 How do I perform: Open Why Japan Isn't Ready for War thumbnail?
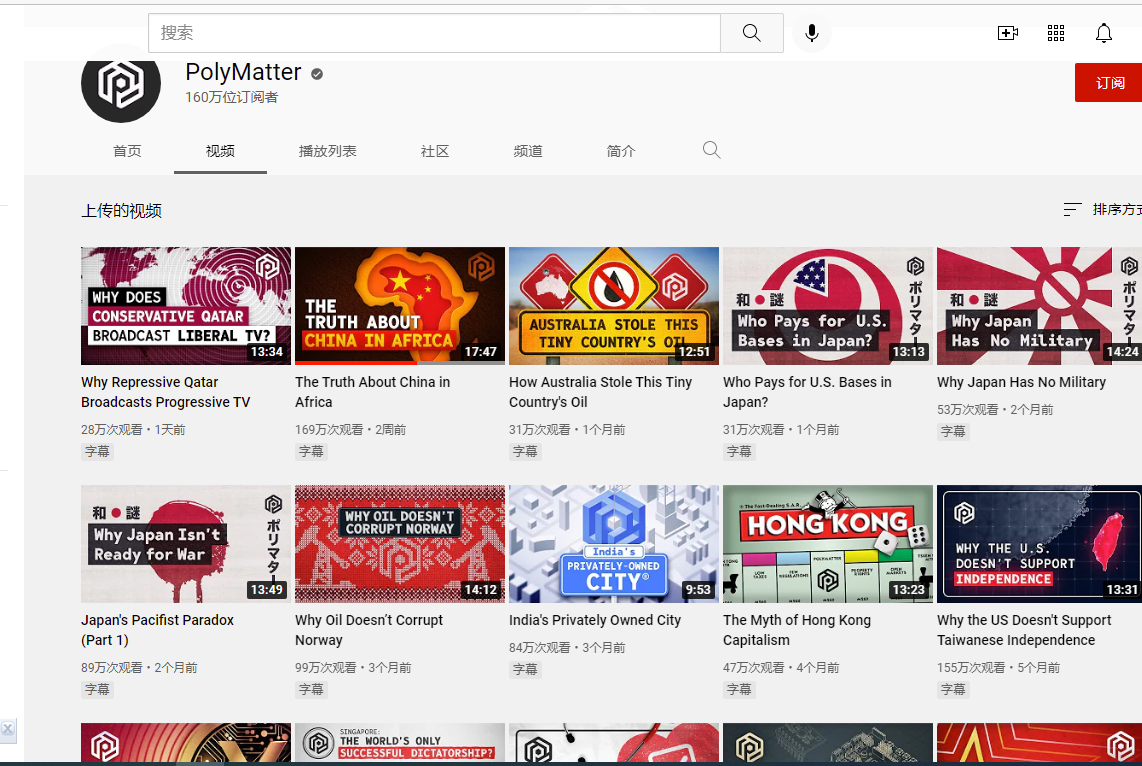(x=186, y=544)
